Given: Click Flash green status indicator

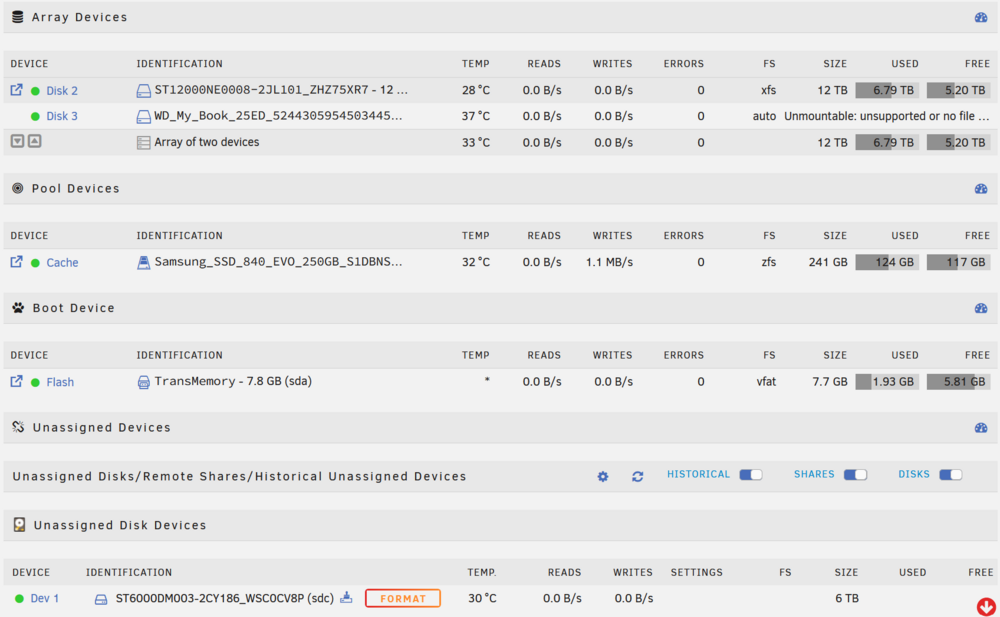Looking at the screenshot, I should 35,382.
